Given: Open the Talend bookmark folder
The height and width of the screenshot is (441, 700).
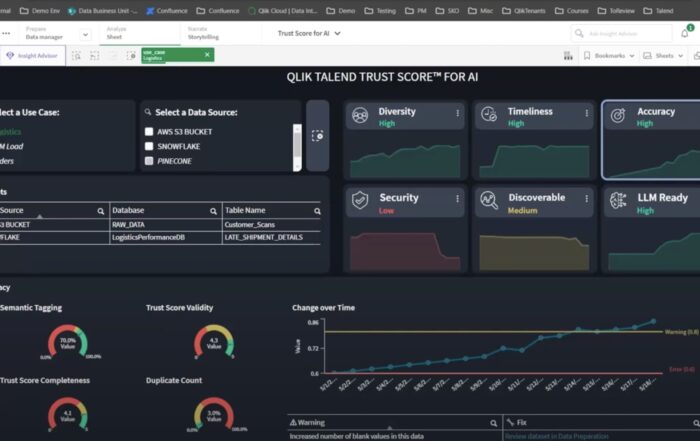Looking at the screenshot, I should pyautogui.click(x=658, y=10).
